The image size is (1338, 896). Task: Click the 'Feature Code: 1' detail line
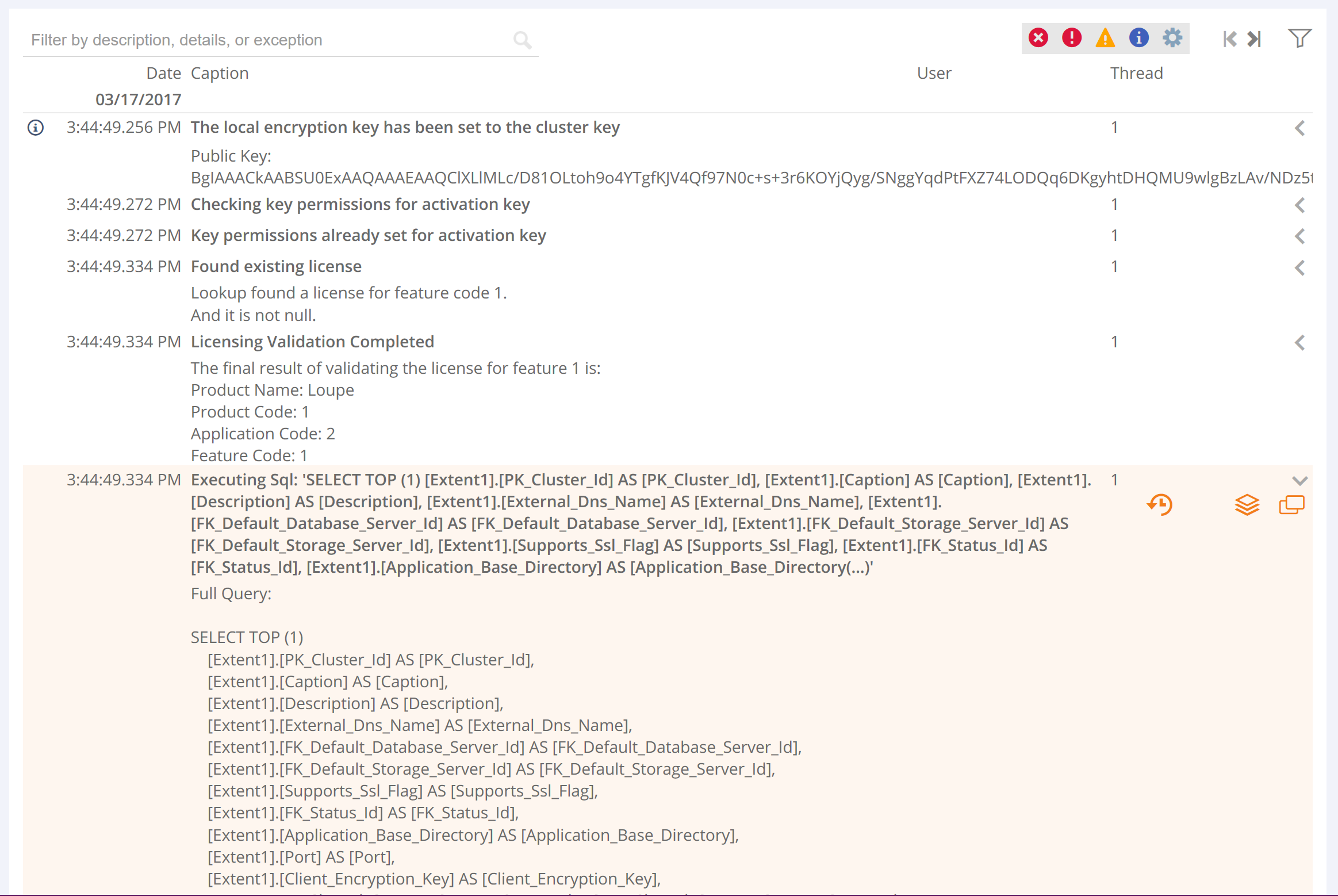click(x=249, y=455)
